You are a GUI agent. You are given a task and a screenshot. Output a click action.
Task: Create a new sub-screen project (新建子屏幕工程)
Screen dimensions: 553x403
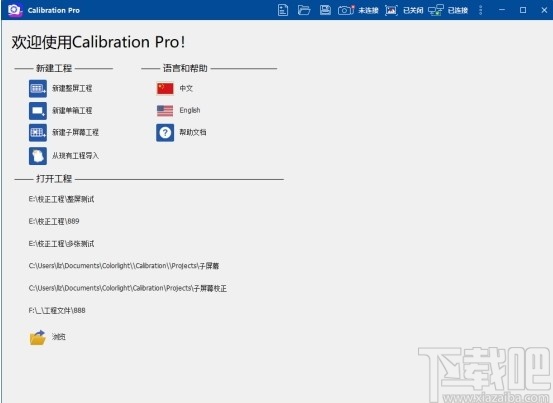(38, 133)
